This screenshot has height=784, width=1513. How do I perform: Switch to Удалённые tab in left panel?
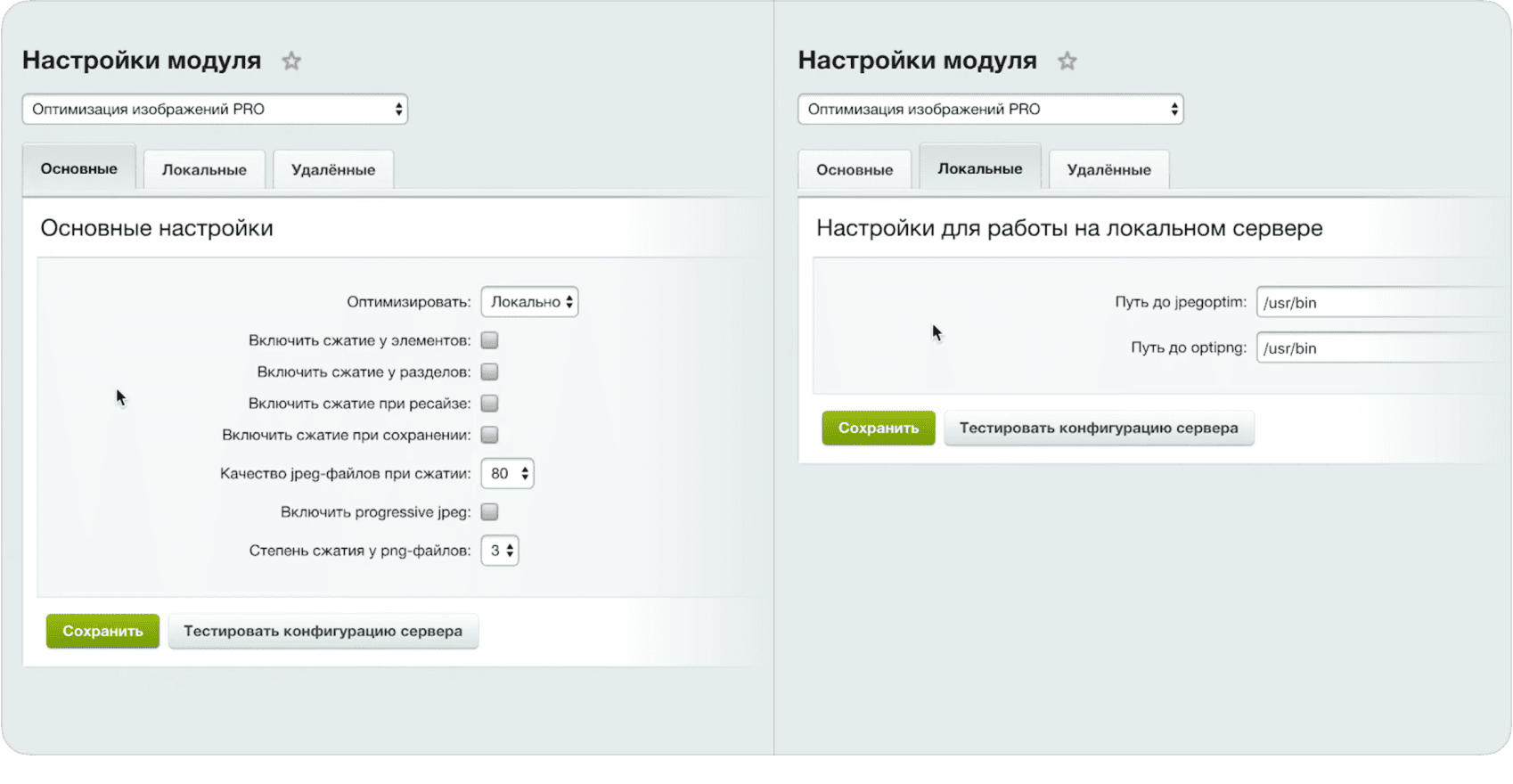333,169
